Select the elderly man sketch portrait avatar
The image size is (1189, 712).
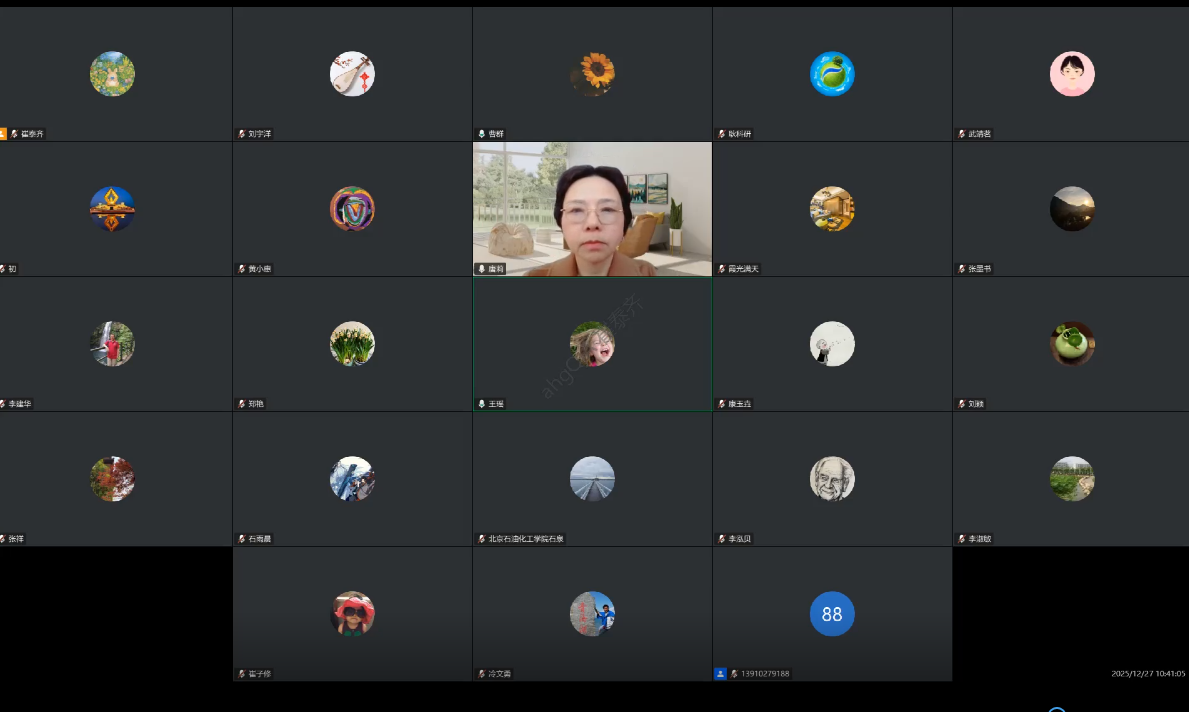(x=832, y=479)
